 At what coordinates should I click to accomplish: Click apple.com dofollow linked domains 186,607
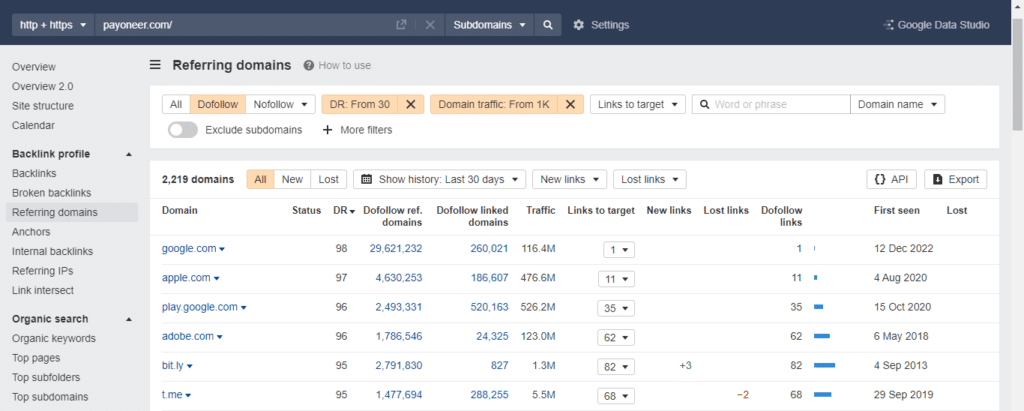[x=489, y=278]
